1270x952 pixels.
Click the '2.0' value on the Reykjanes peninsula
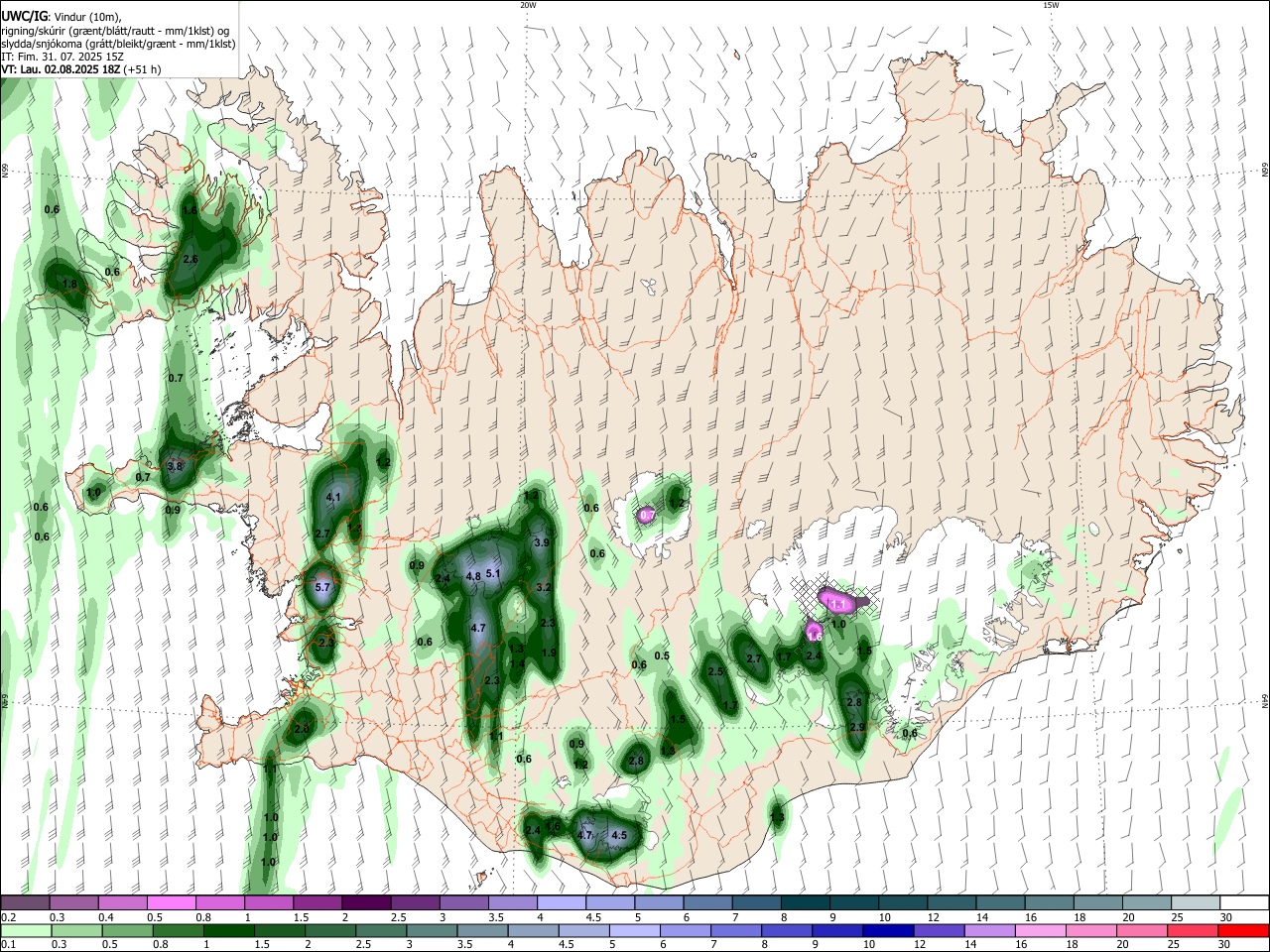click(302, 730)
